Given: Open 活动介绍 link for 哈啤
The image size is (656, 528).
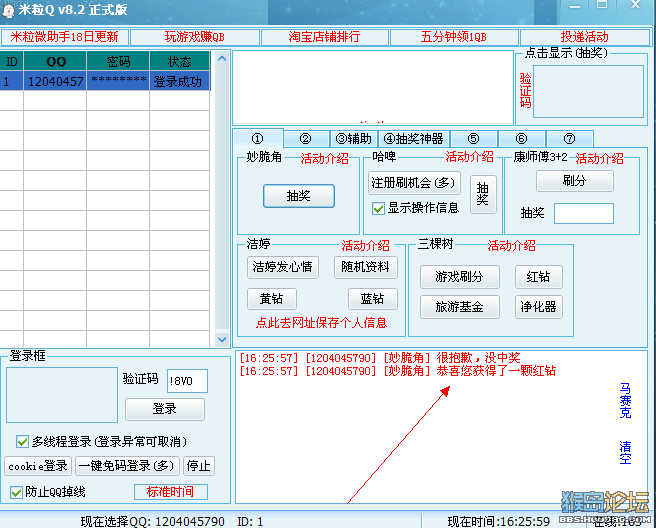Looking at the screenshot, I should (469, 157).
